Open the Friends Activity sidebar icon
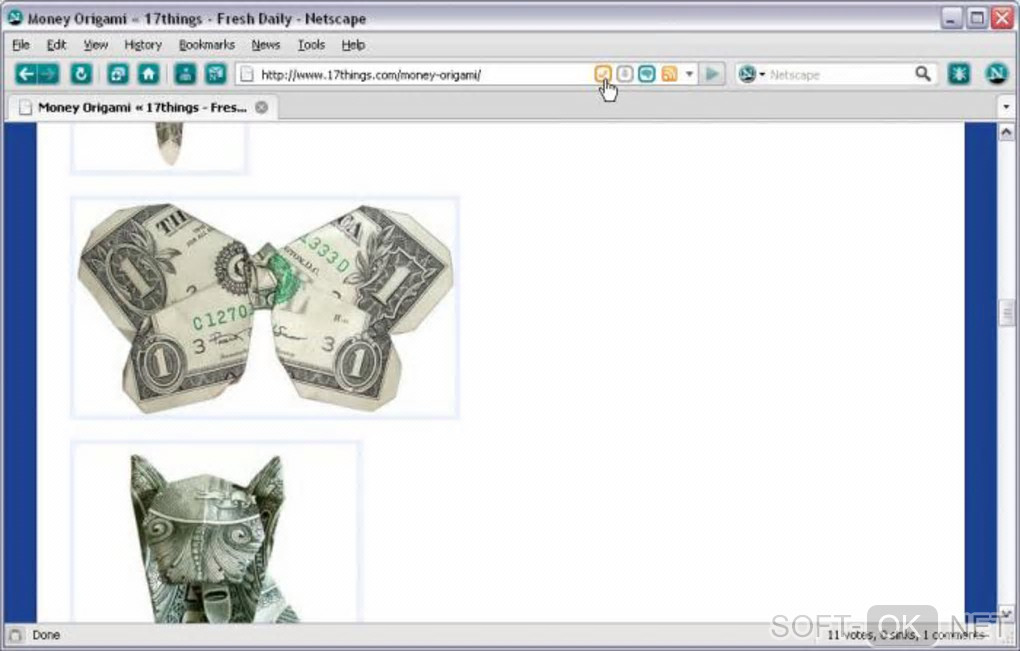The image size is (1020, 651). coord(185,74)
